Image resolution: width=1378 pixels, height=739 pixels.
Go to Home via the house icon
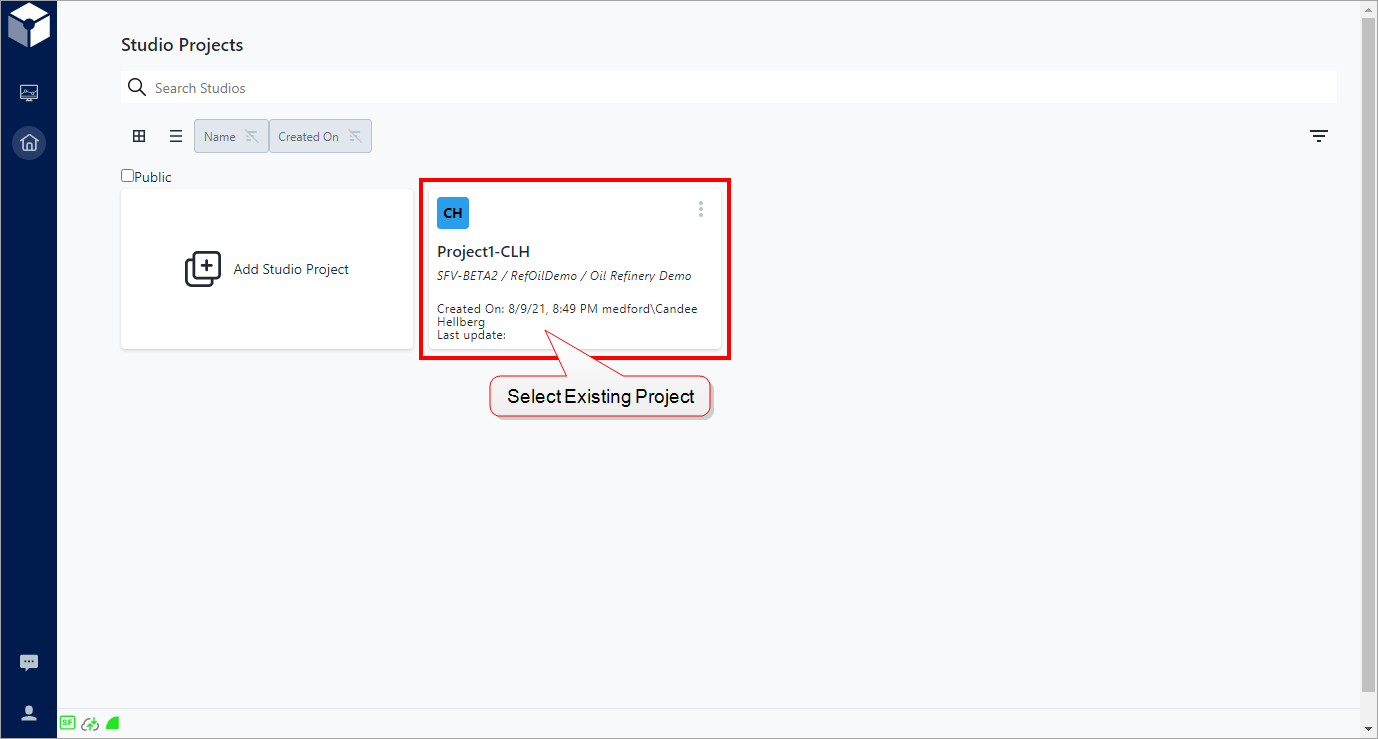click(29, 143)
